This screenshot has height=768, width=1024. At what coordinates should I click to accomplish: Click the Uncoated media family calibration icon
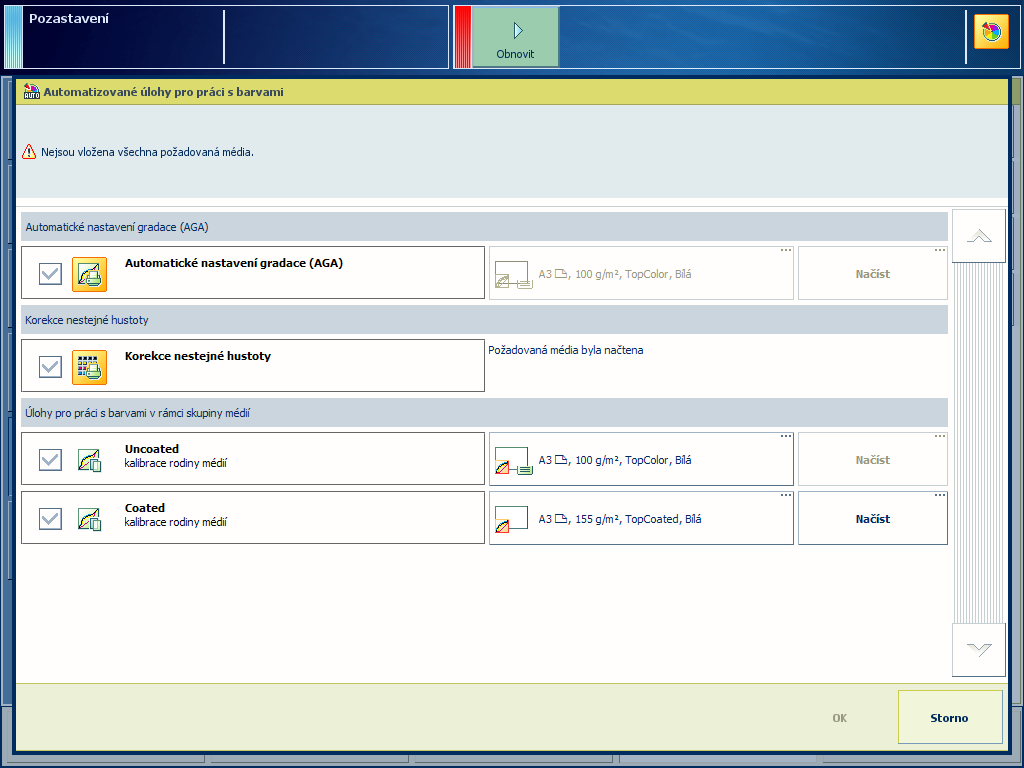point(89,460)
